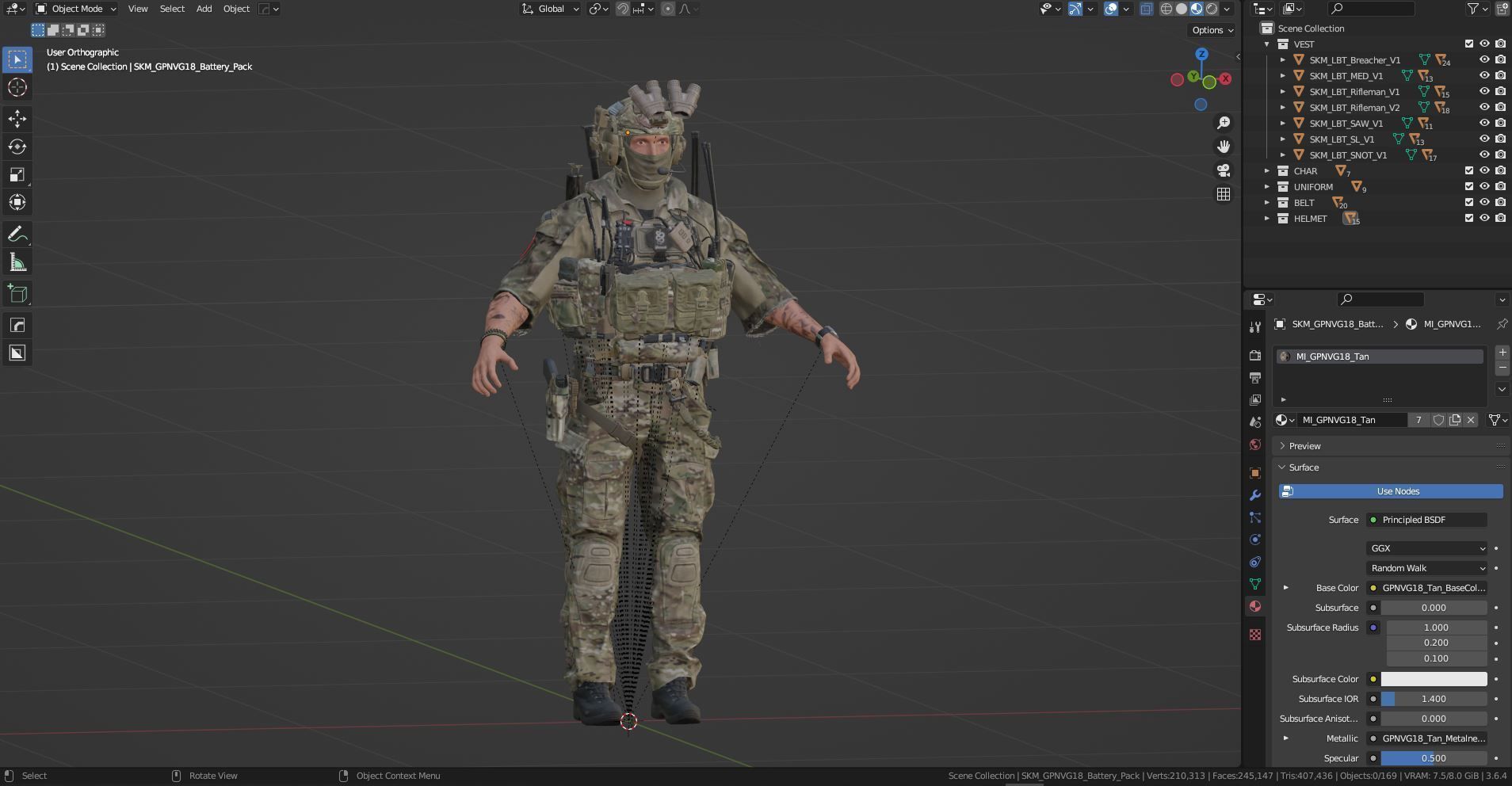This screenshot has height=786, width=1512.
Task: Click the Principled BSDF surface button
Action: coord(1427,520)
